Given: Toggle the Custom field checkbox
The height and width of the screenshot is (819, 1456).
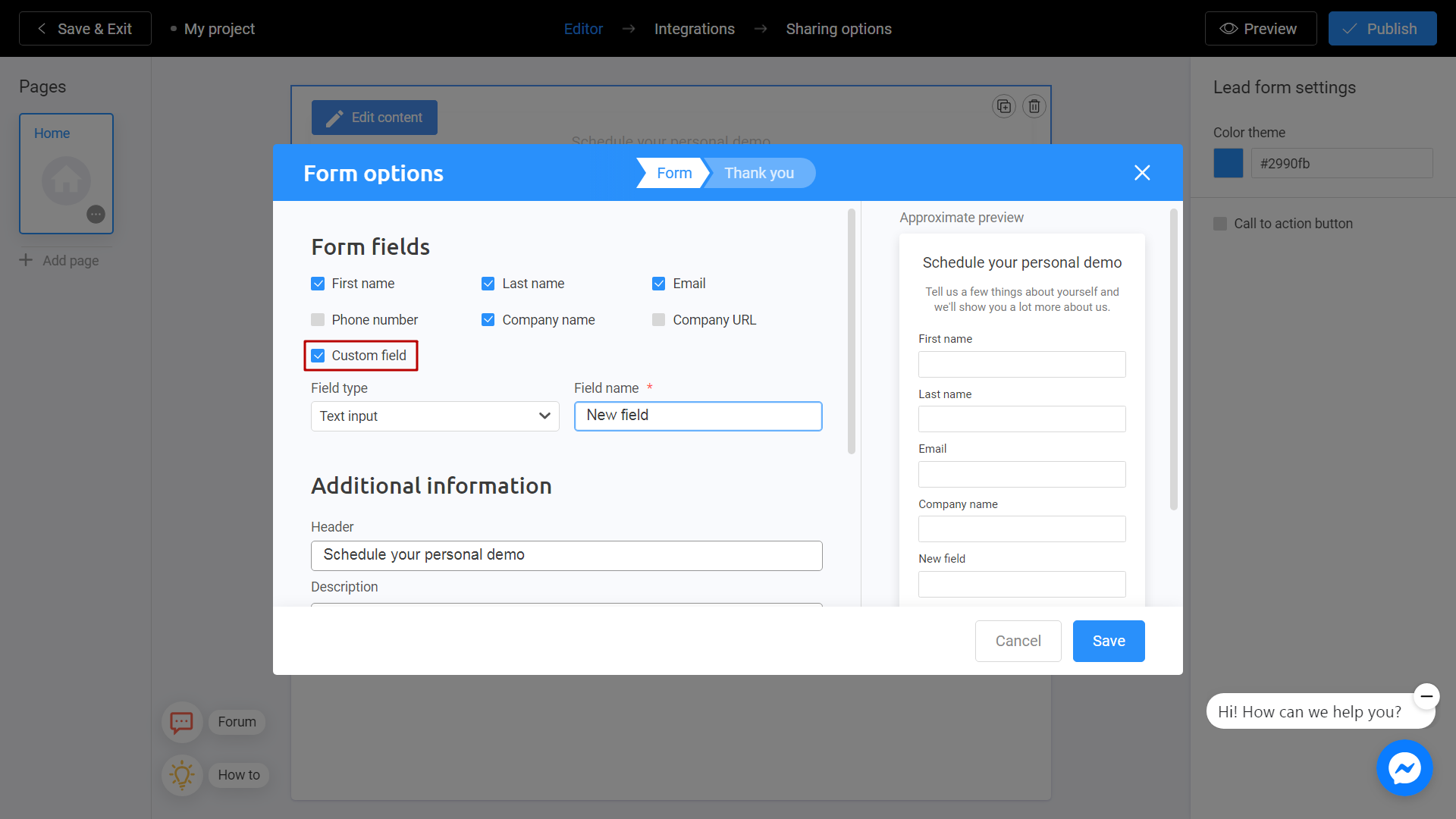Looking at the screenshot, I should pyautogui.click(x=318, y=355).
